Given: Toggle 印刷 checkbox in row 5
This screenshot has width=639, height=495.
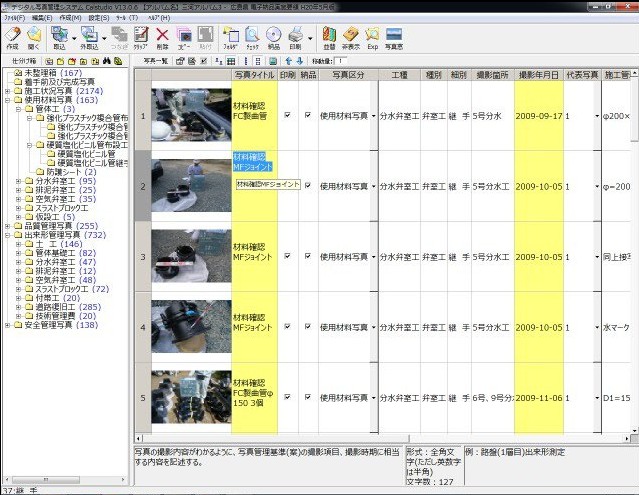Looking at the screenshot, I should [x=287, y=397].
